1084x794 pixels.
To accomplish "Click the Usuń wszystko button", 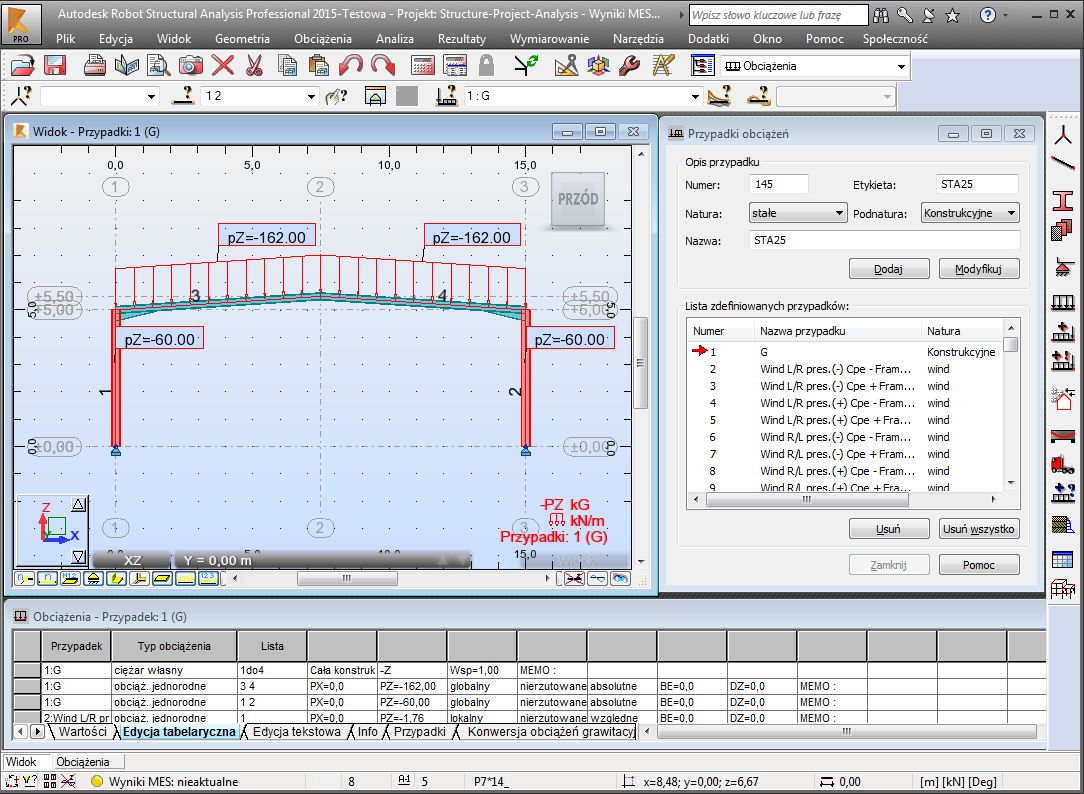I will click(x=978, y=529).
